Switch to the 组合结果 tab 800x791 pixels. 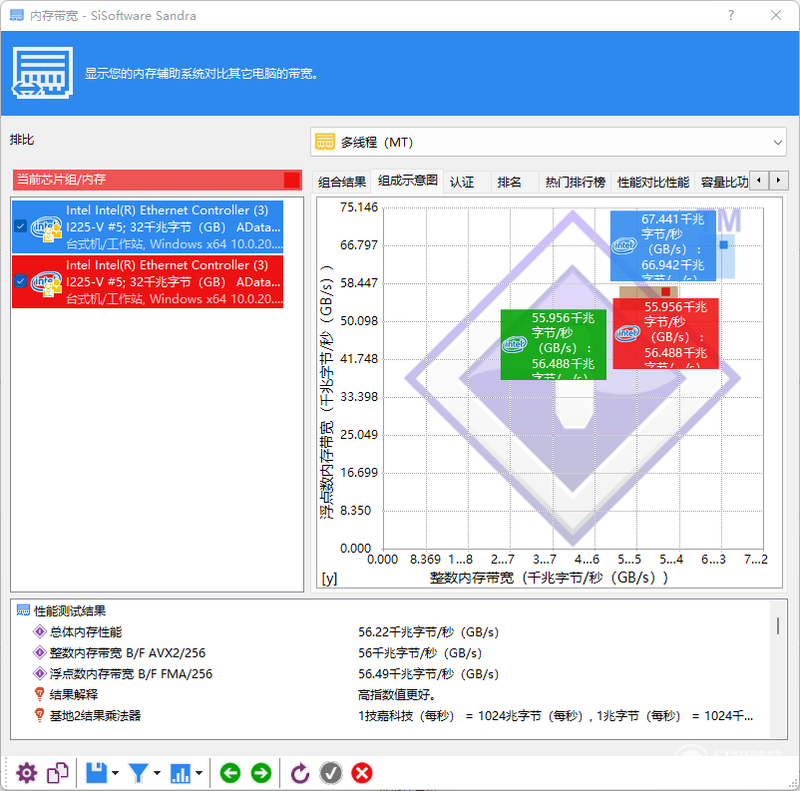tap(341, 182)
